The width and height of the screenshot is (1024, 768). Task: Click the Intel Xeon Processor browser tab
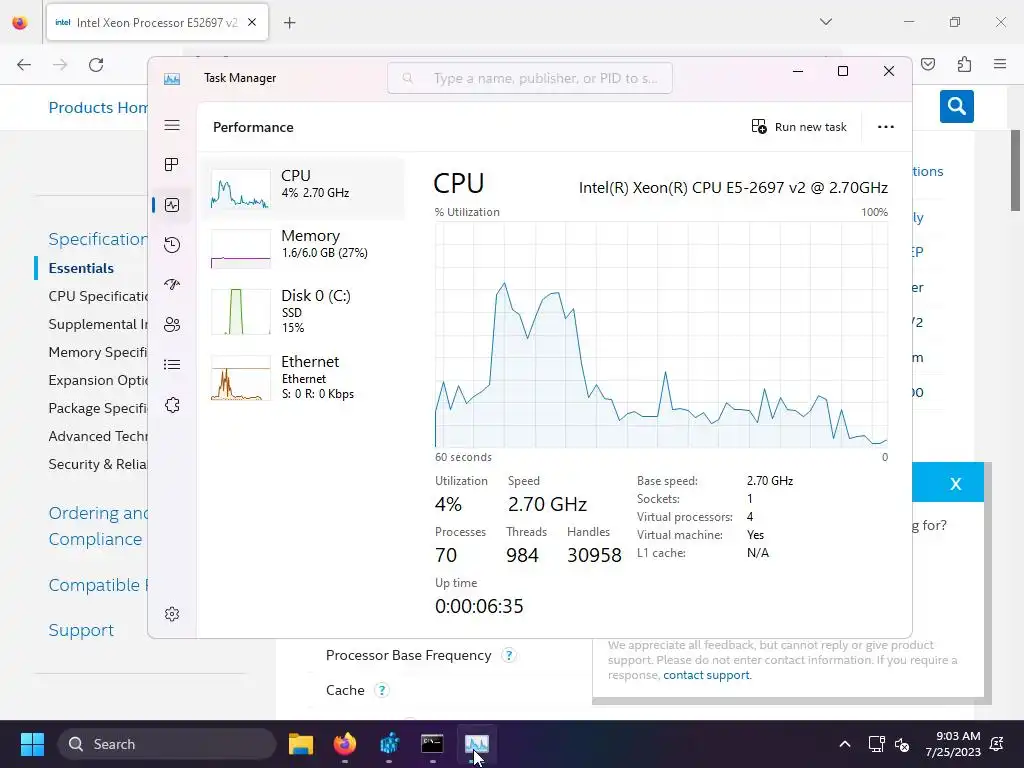click(x=157, y=22)
